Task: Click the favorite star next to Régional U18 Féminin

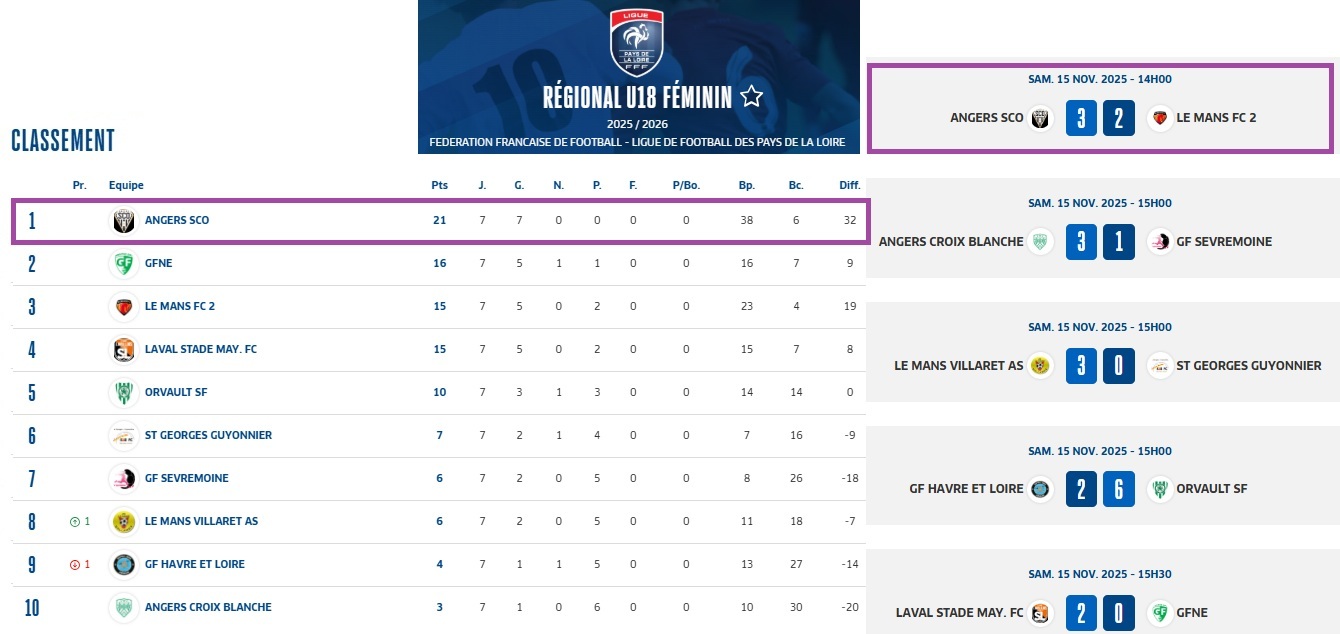Action: (x=752, y=97)
